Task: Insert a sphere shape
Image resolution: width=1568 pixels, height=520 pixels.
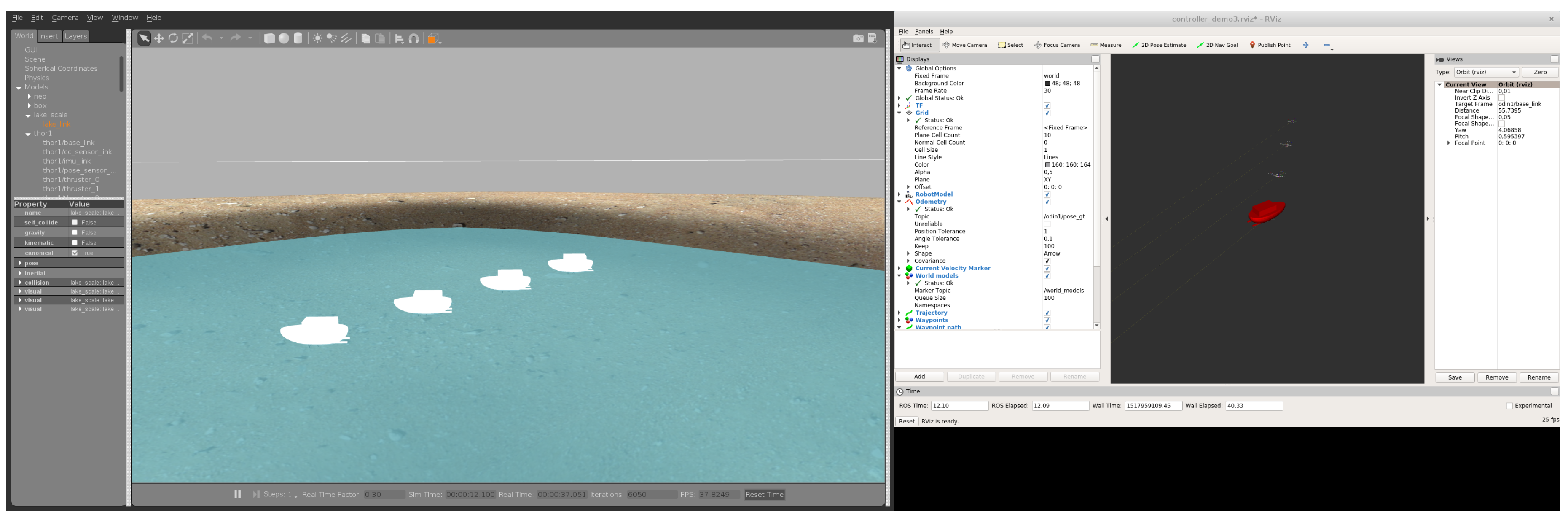Action: pyautogui.click(x=284, y=39)
